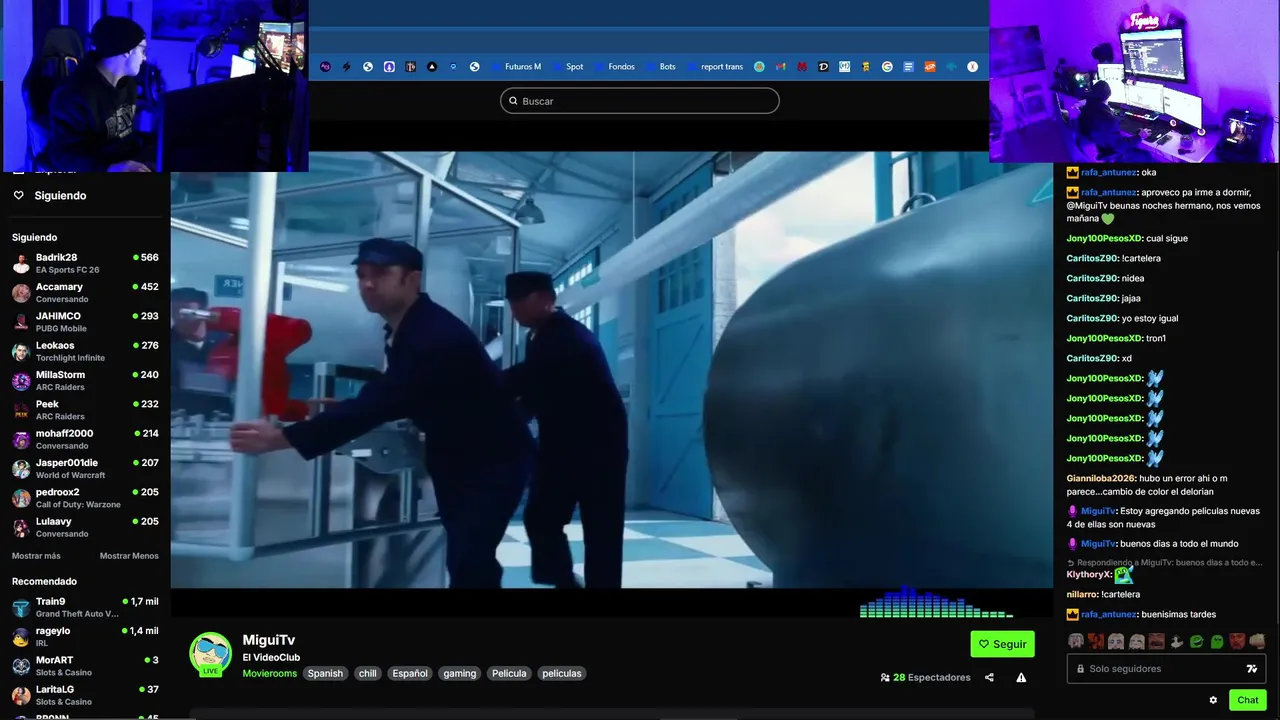1280x720 pixels.
Task: Click KlythoryX username in chat
Action: 1088,574
